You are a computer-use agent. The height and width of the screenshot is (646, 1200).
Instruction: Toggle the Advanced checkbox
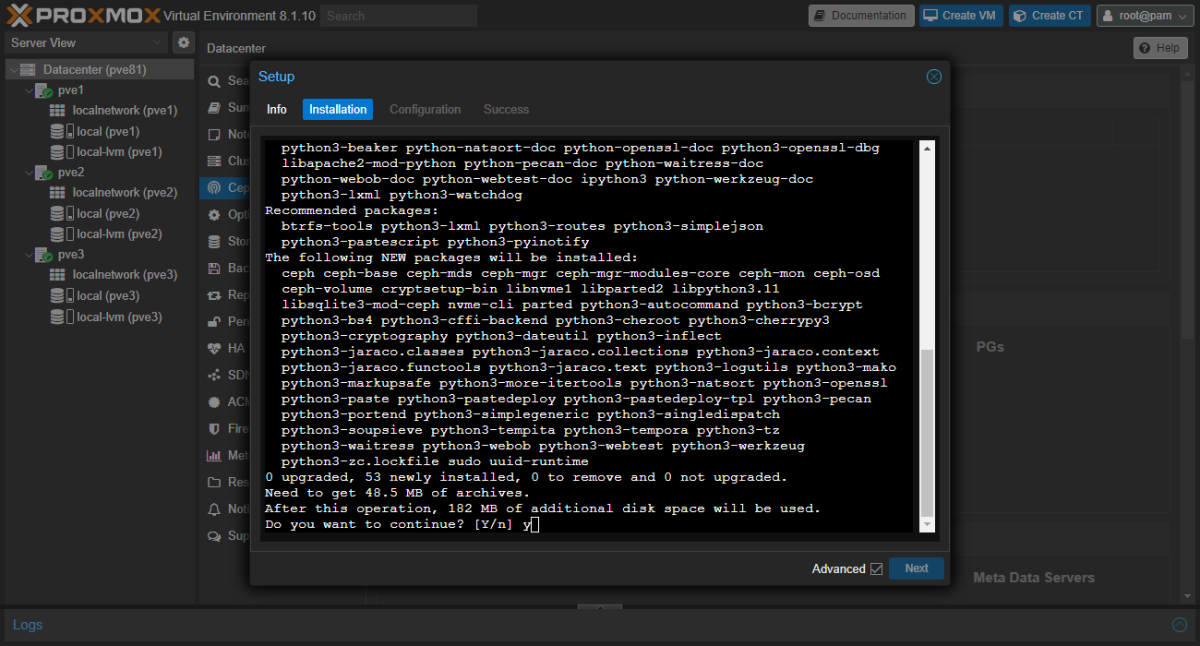point(876,569)
